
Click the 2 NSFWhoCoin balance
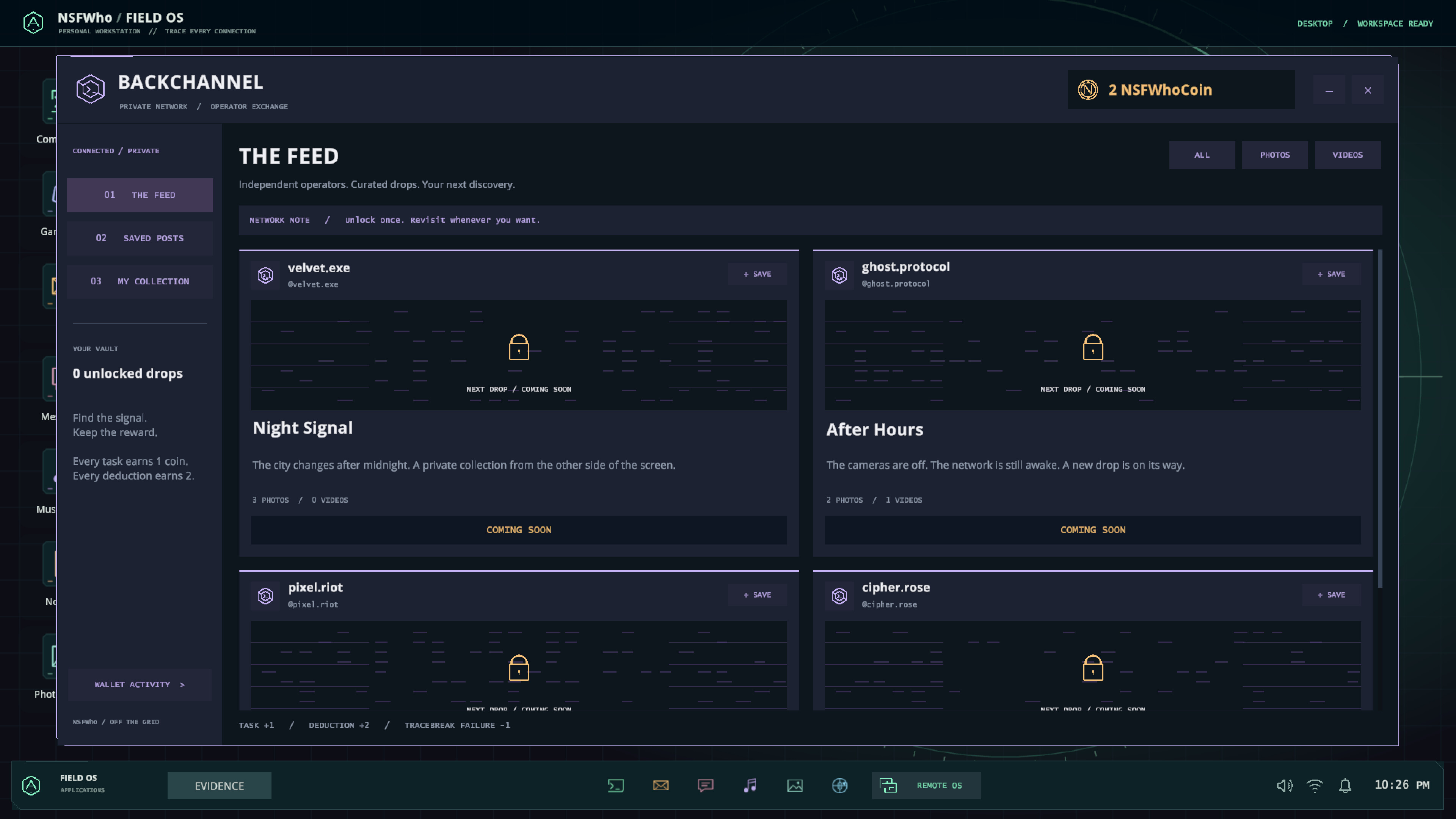coord(1160,90)
